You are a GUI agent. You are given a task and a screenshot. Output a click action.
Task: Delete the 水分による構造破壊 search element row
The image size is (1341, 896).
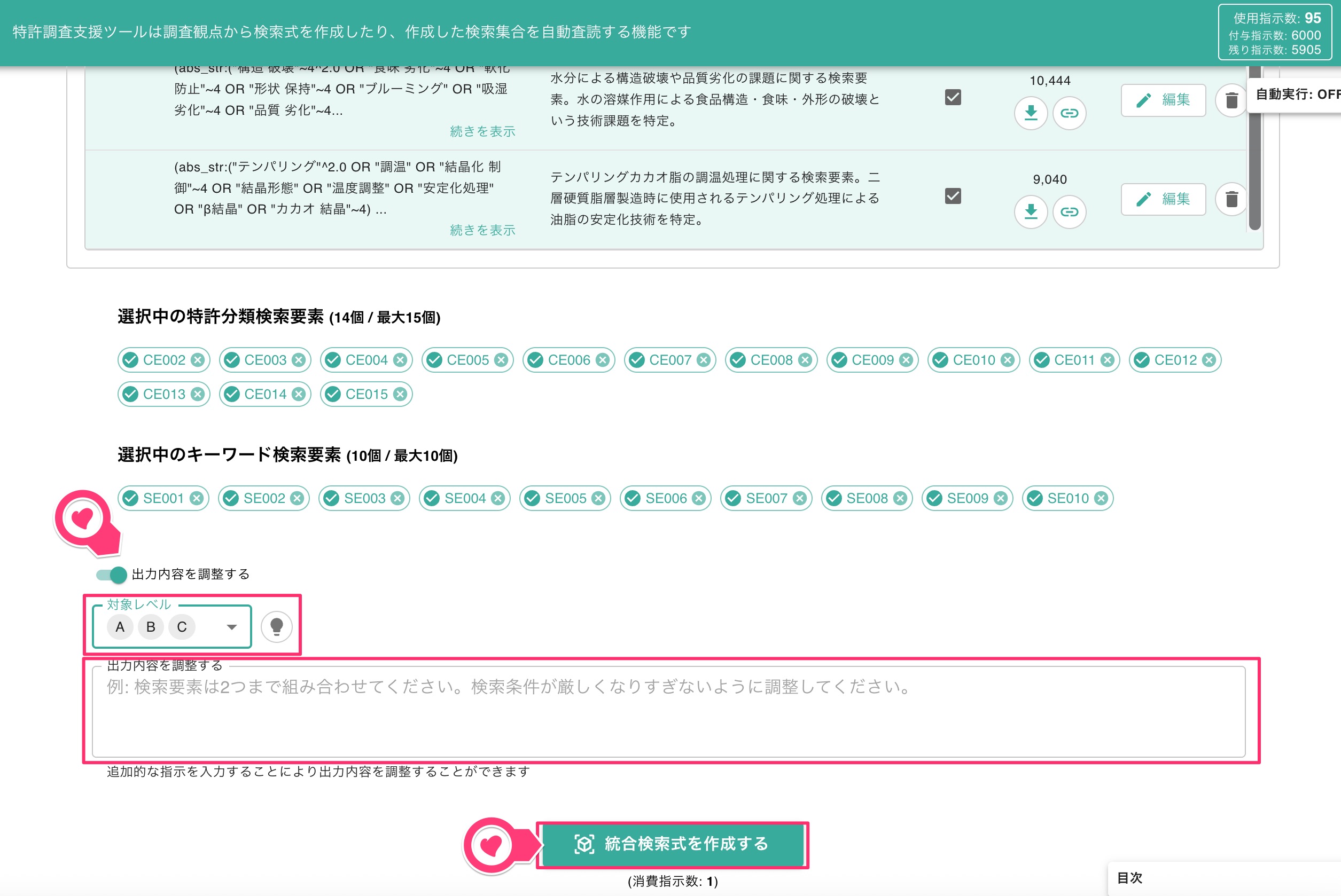click(x=1231, y=100)
